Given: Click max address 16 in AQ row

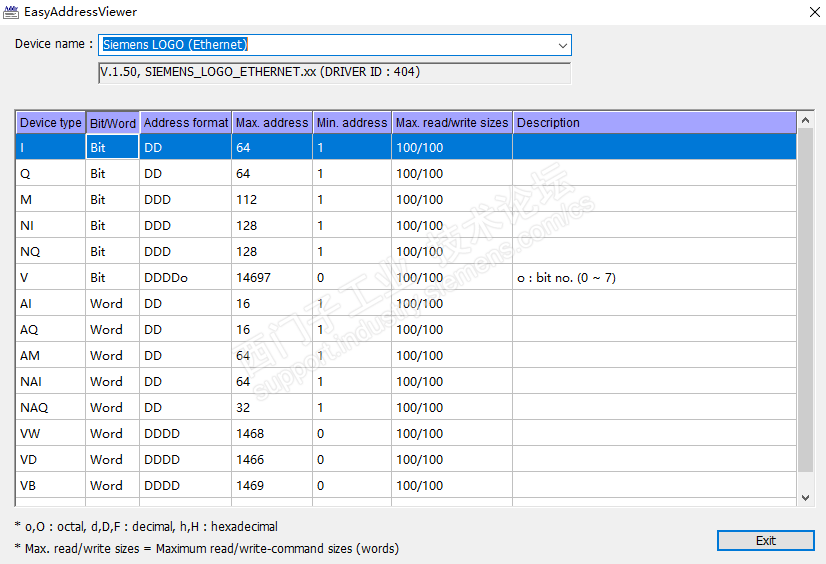Looking at the screenshot, I should pos(272,329).
